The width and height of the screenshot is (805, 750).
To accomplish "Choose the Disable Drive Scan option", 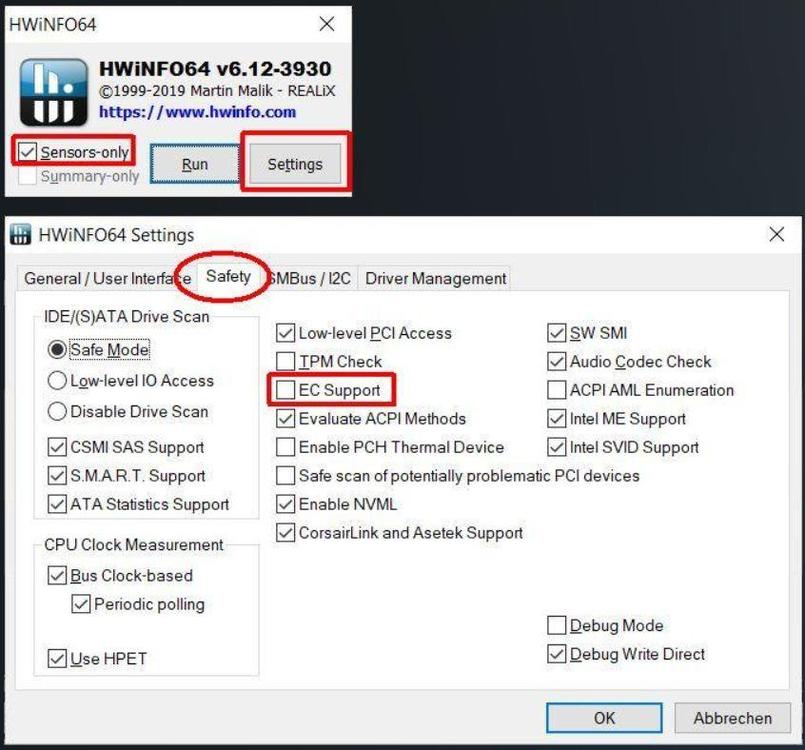I will pos(58,412).
